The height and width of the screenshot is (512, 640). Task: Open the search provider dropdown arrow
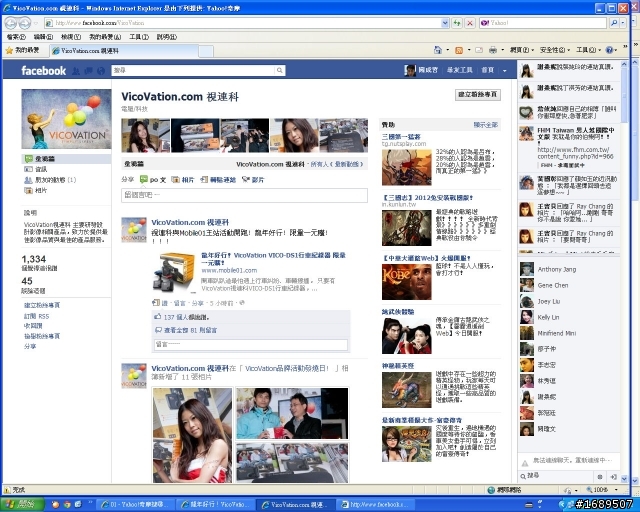(x=623, y=23)
